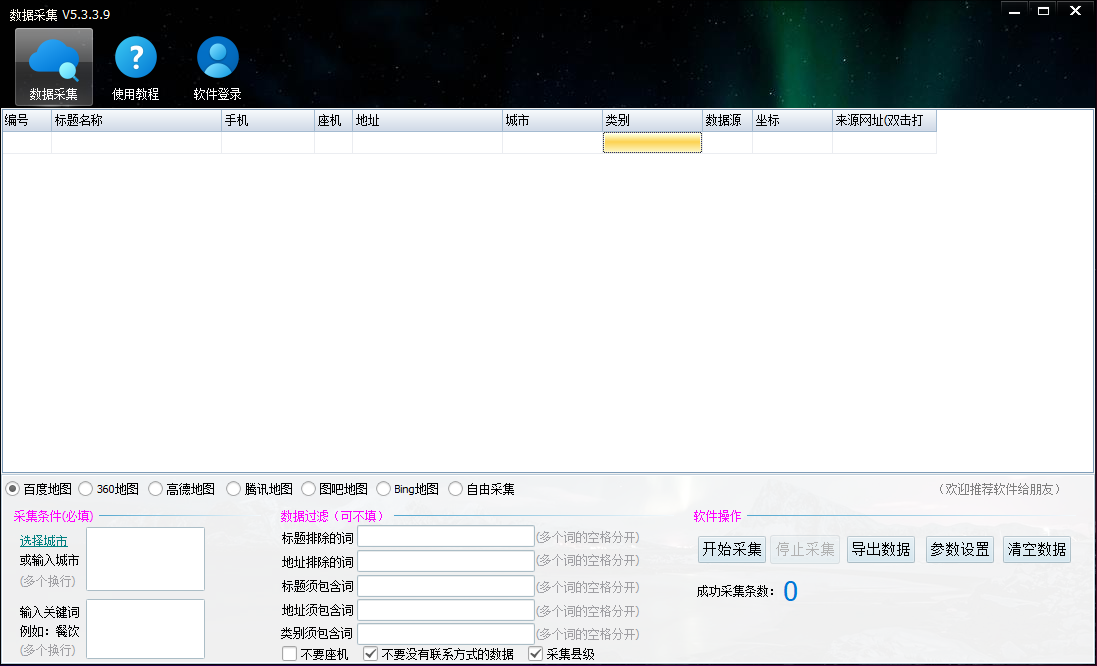Viewport: 1097px width, 666px height.
Task: Click the 选择城市 link
Action: pyautogui.click(x=43, y=541)
